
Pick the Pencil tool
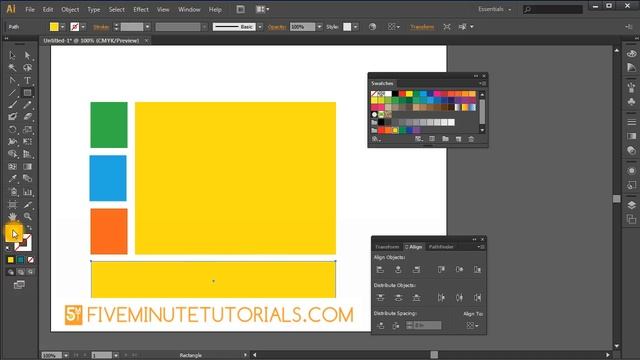pyautogui.click(x=27, y=105)
